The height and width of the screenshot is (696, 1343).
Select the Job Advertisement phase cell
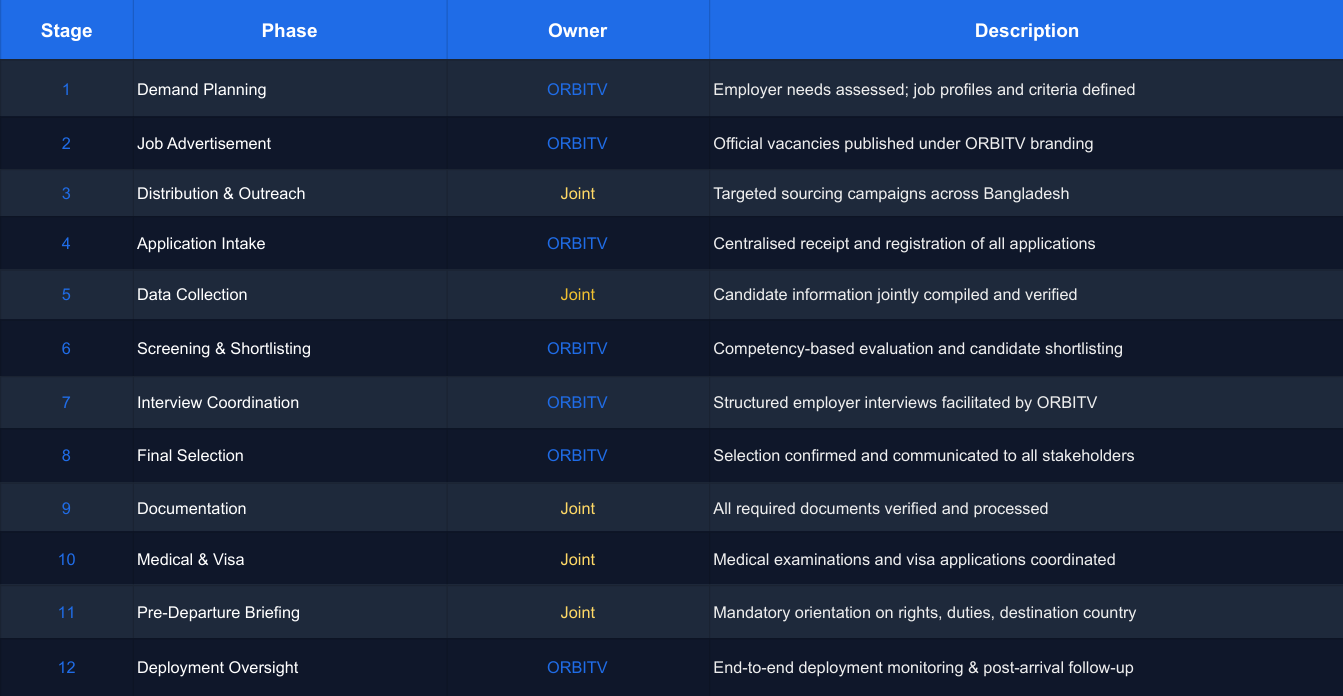pos(289,143)
